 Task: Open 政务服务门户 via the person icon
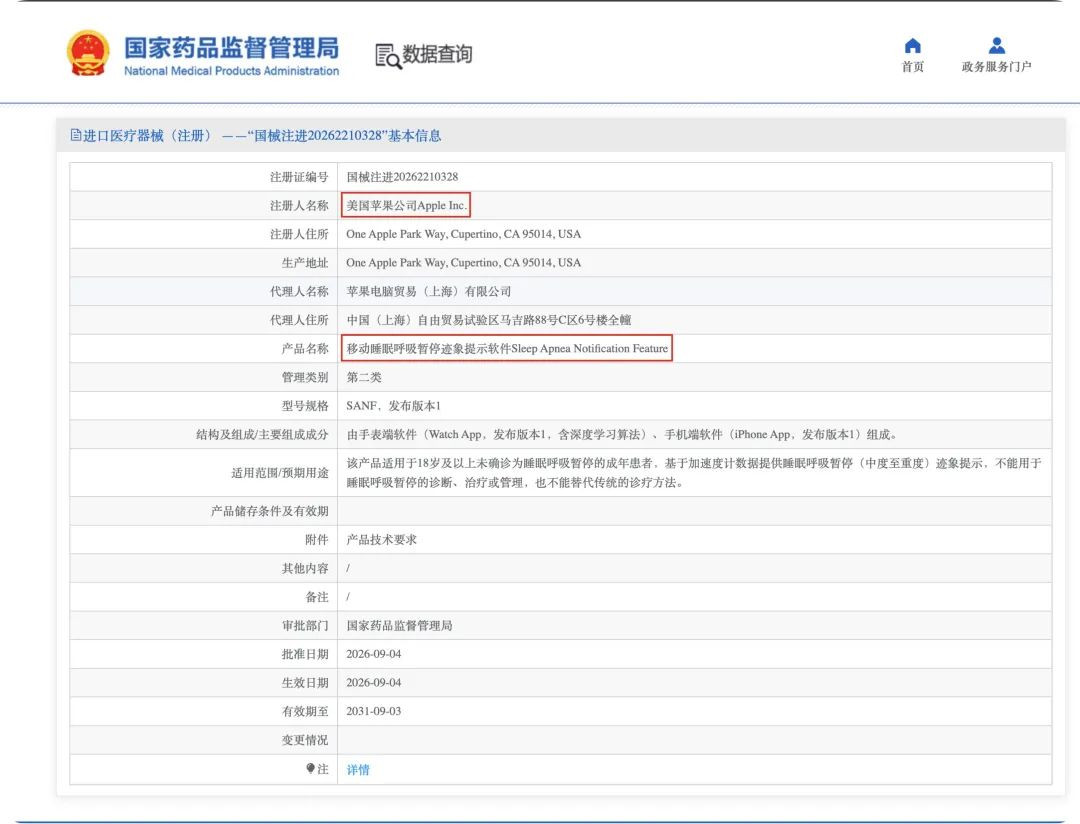997,45
